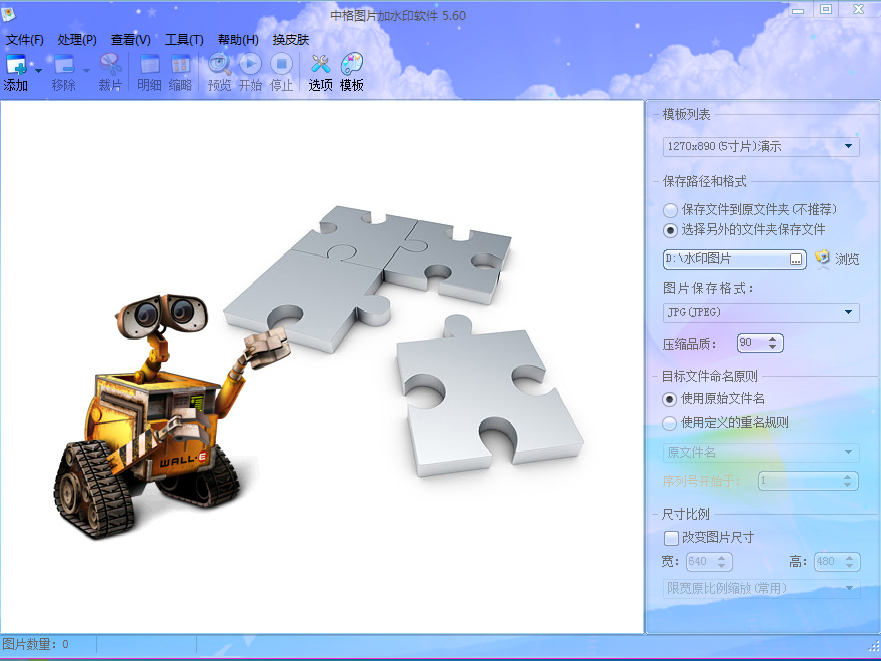Open dropdown arrow next to 添加 icon
This screenshot has height=661, width=881.
[x=38, y=71]
